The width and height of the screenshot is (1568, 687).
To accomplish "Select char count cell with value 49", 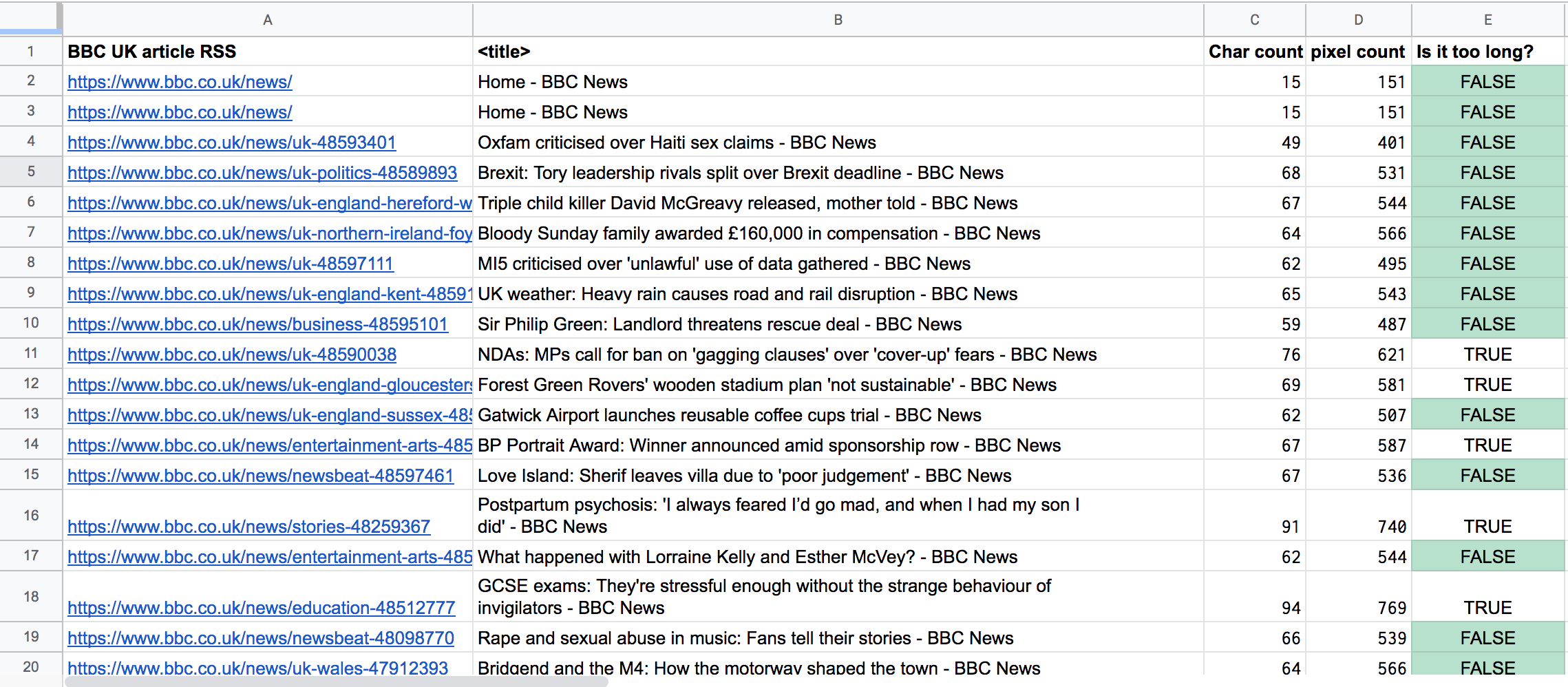I will pyautogui.click(x=1255, y=142).
